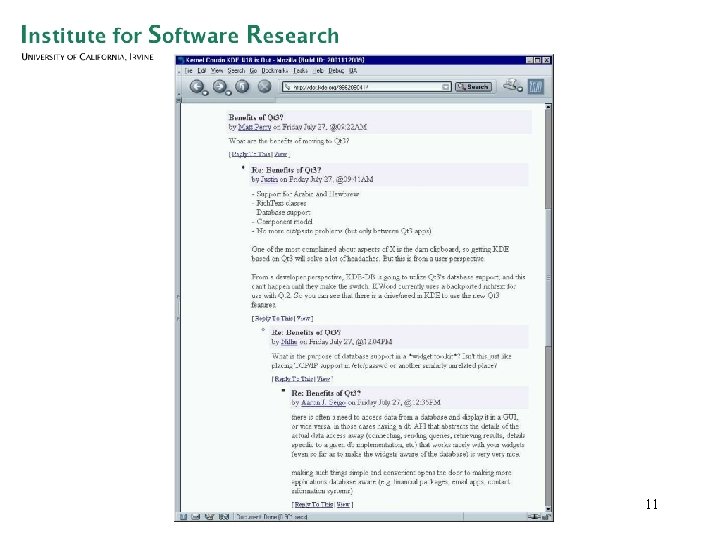The height and width of the screenshot is (540, 720).
Task: Click the Mozilla window title bar text
Action: [275, 60]
